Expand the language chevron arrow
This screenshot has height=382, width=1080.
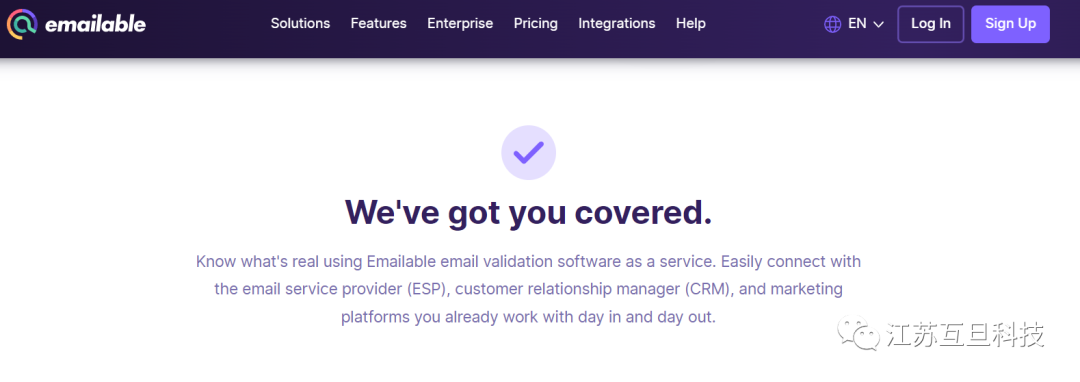[878, 25]
